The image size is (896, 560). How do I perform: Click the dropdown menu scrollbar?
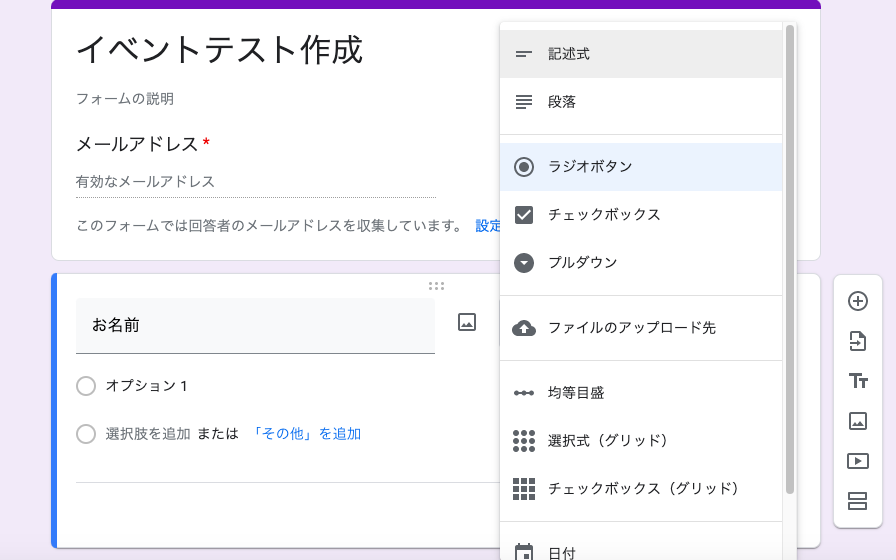790,259
